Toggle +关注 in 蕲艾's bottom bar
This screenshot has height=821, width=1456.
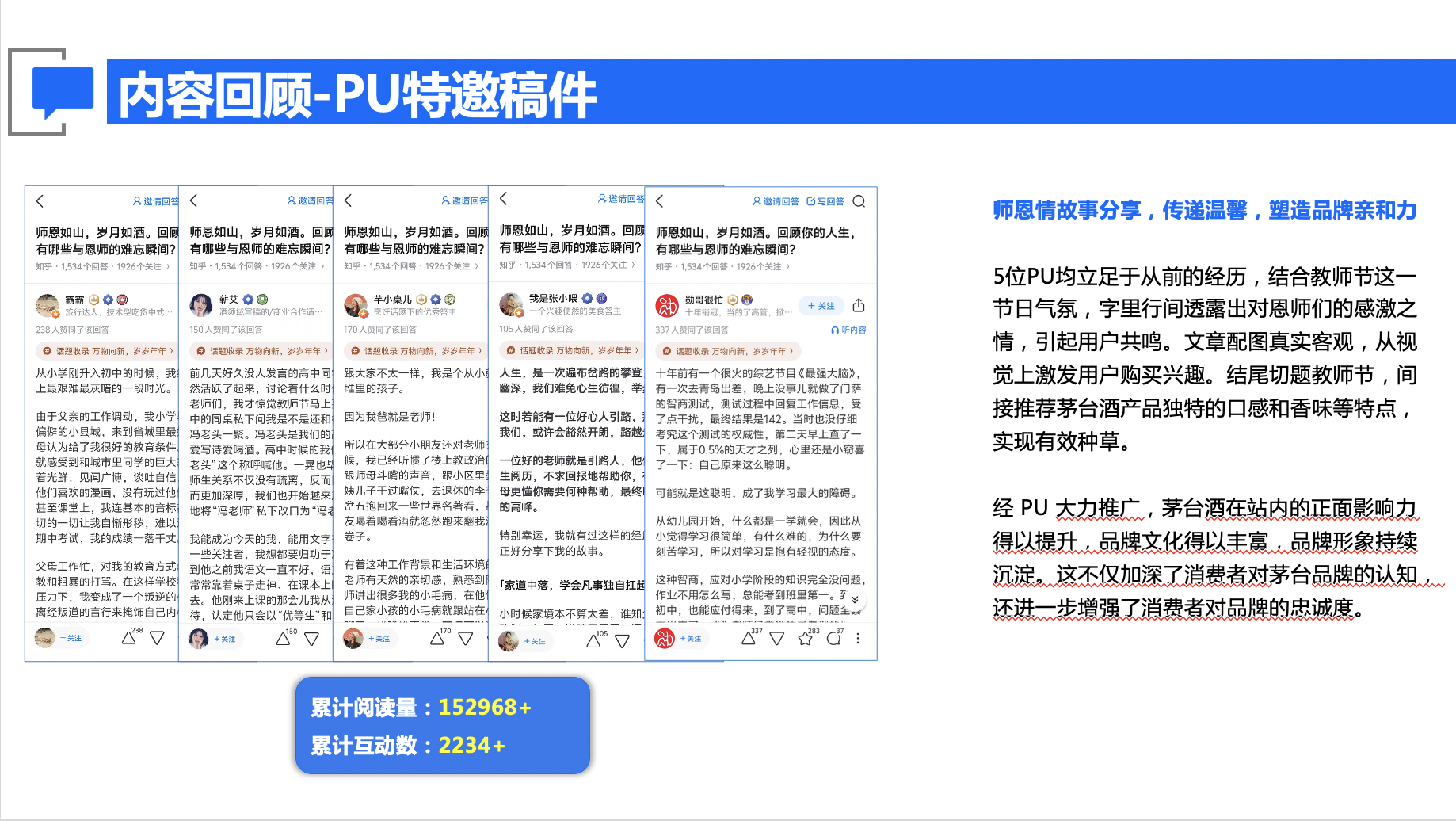coord(225,639)
